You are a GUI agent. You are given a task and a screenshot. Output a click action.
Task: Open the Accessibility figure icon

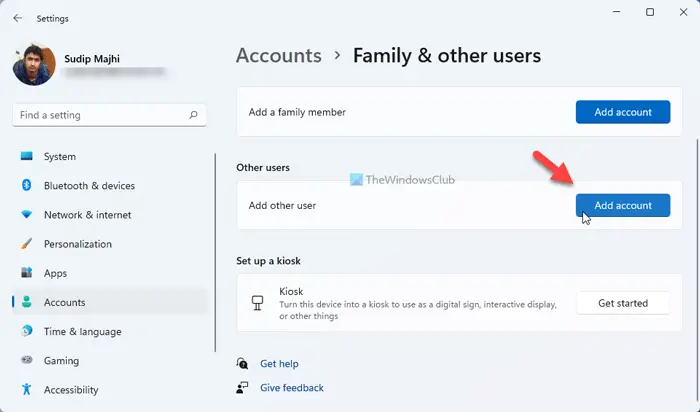(26, 389)
